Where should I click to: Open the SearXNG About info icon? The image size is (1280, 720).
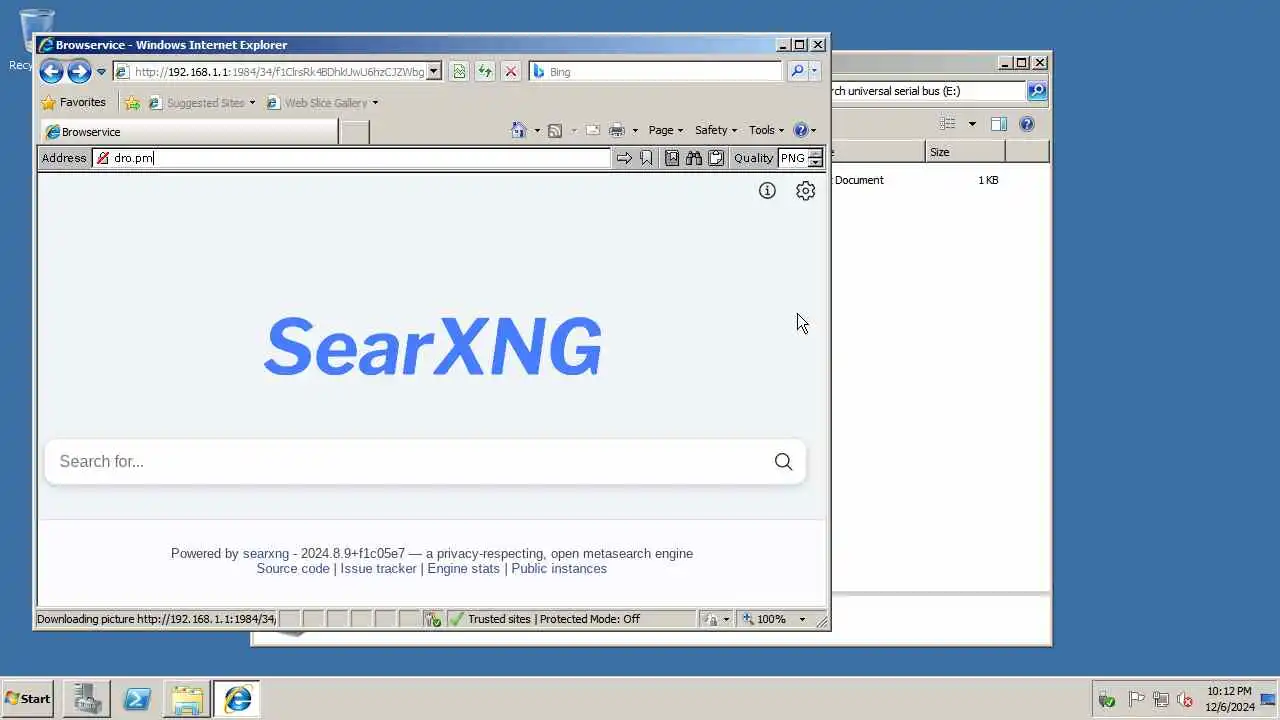(767, 190)
